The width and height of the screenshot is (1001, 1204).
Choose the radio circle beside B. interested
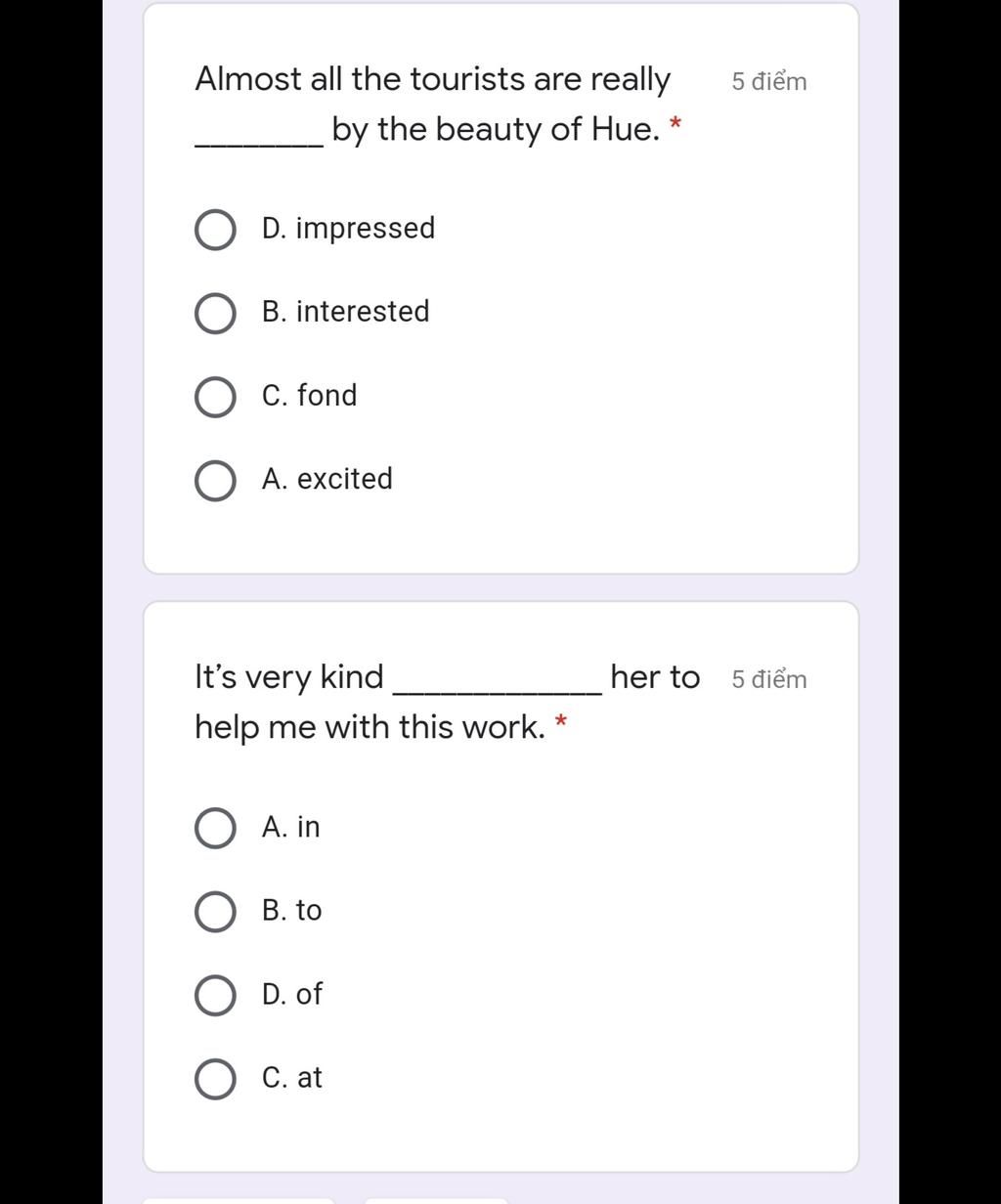[215, 313]
